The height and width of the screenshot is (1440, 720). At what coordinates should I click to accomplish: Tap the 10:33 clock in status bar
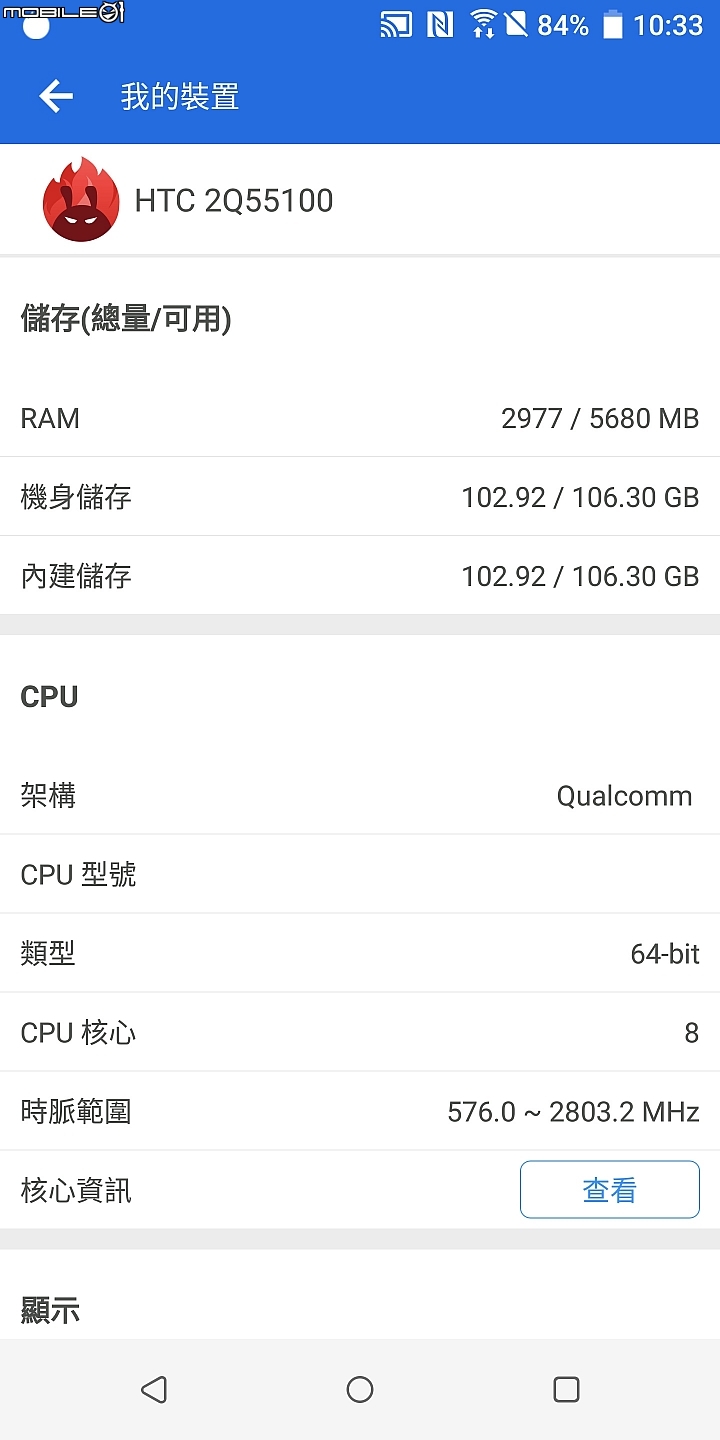(x=668, y=25)
